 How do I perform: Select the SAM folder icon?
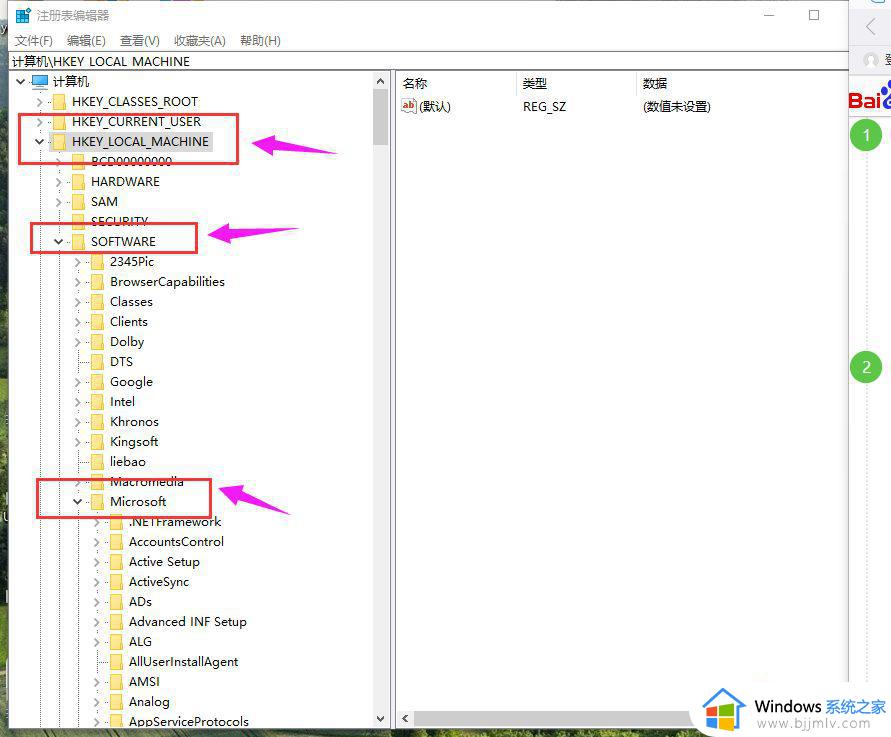tap(78, 202)
